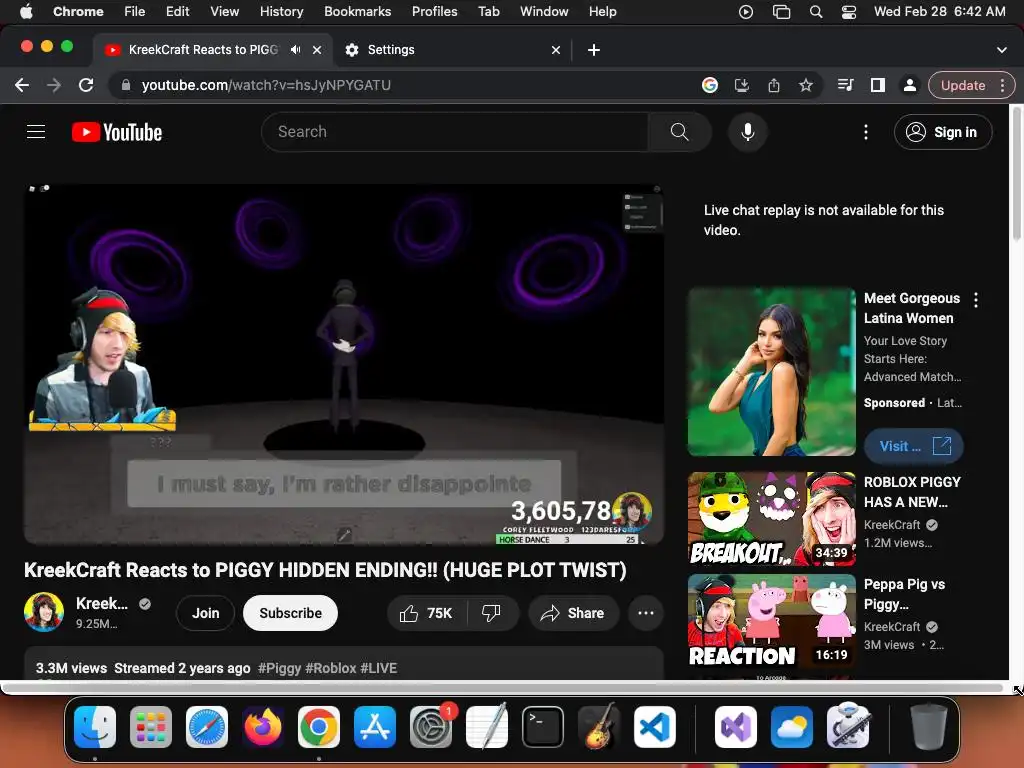
Task: Sign in to YouTube
Action: point(943,132)
